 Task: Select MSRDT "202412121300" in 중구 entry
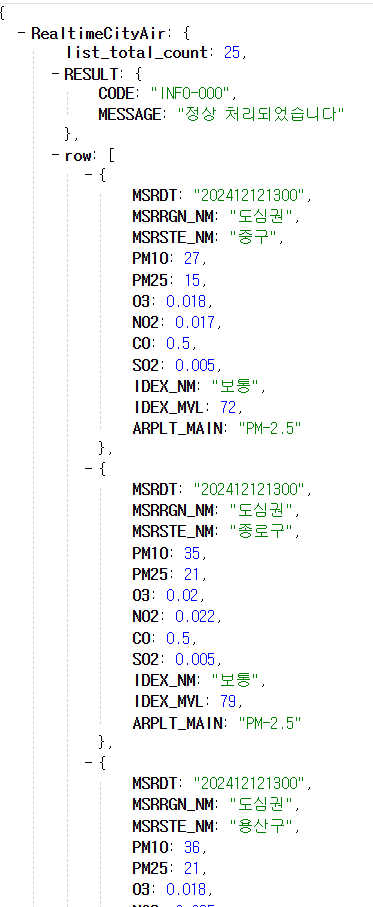click(249, 196)
